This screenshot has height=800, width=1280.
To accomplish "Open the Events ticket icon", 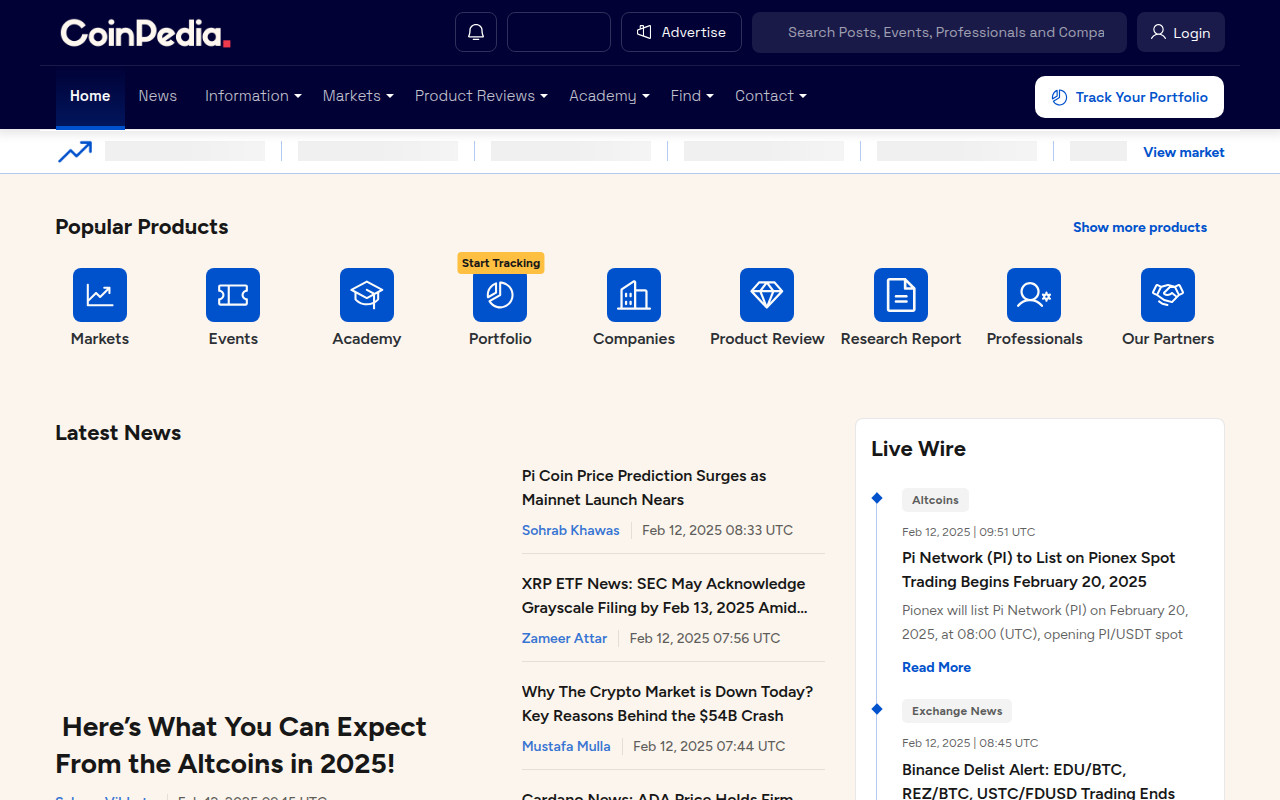I will (x=233, y=295).
